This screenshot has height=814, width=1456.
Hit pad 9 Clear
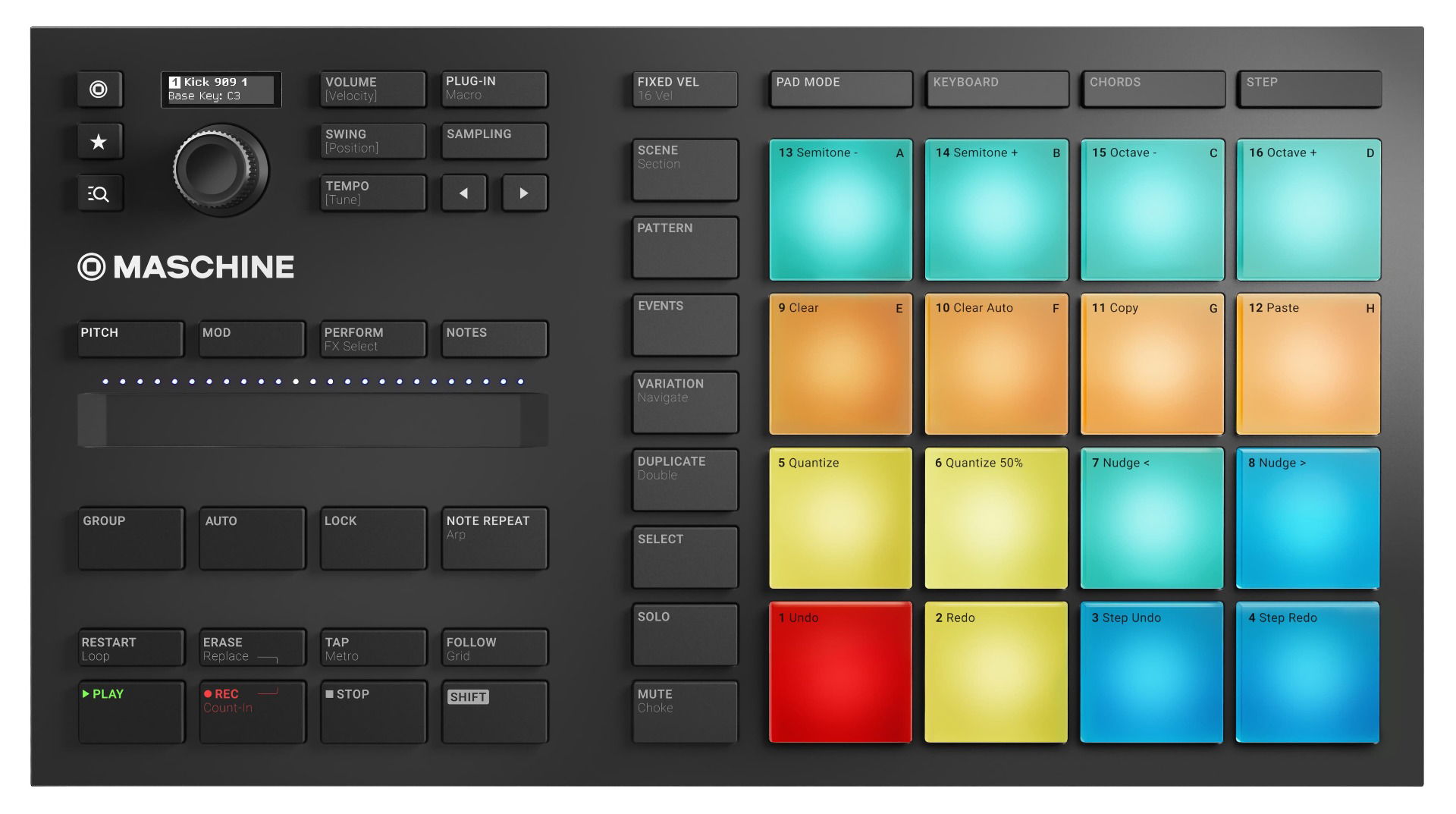click(x=841, y=364)
